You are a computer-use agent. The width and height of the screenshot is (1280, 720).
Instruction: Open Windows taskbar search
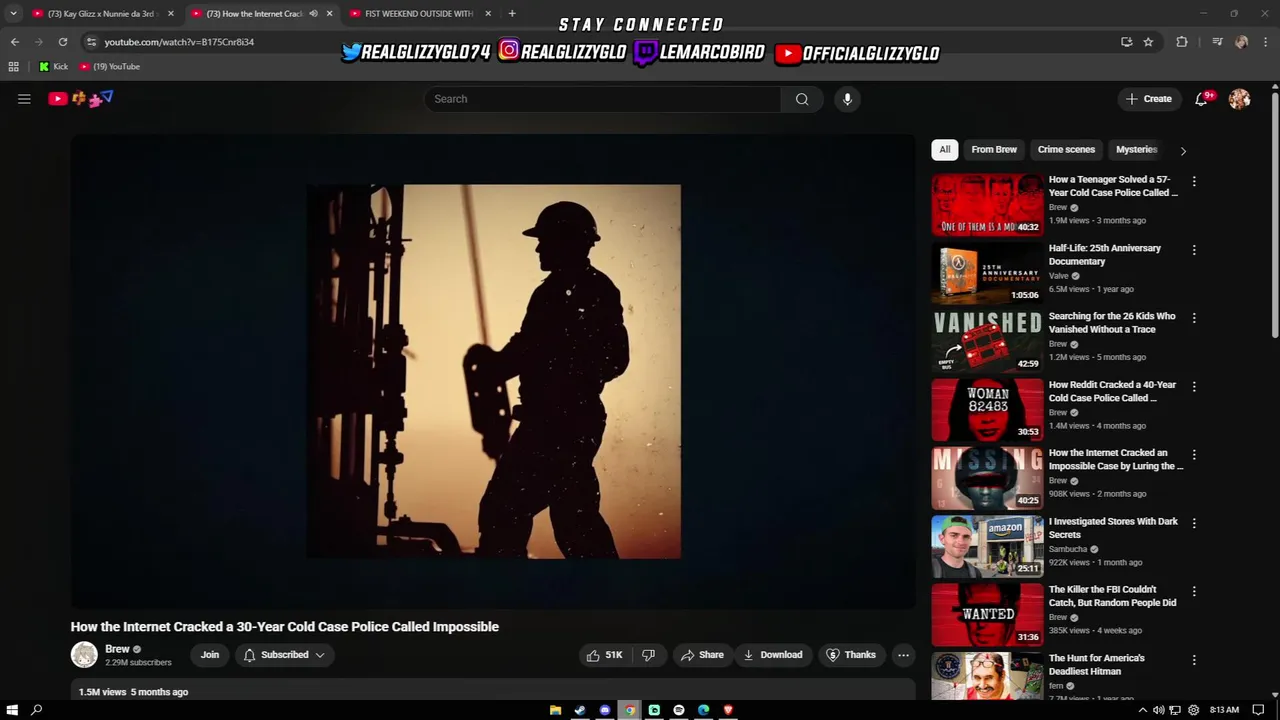37,710
